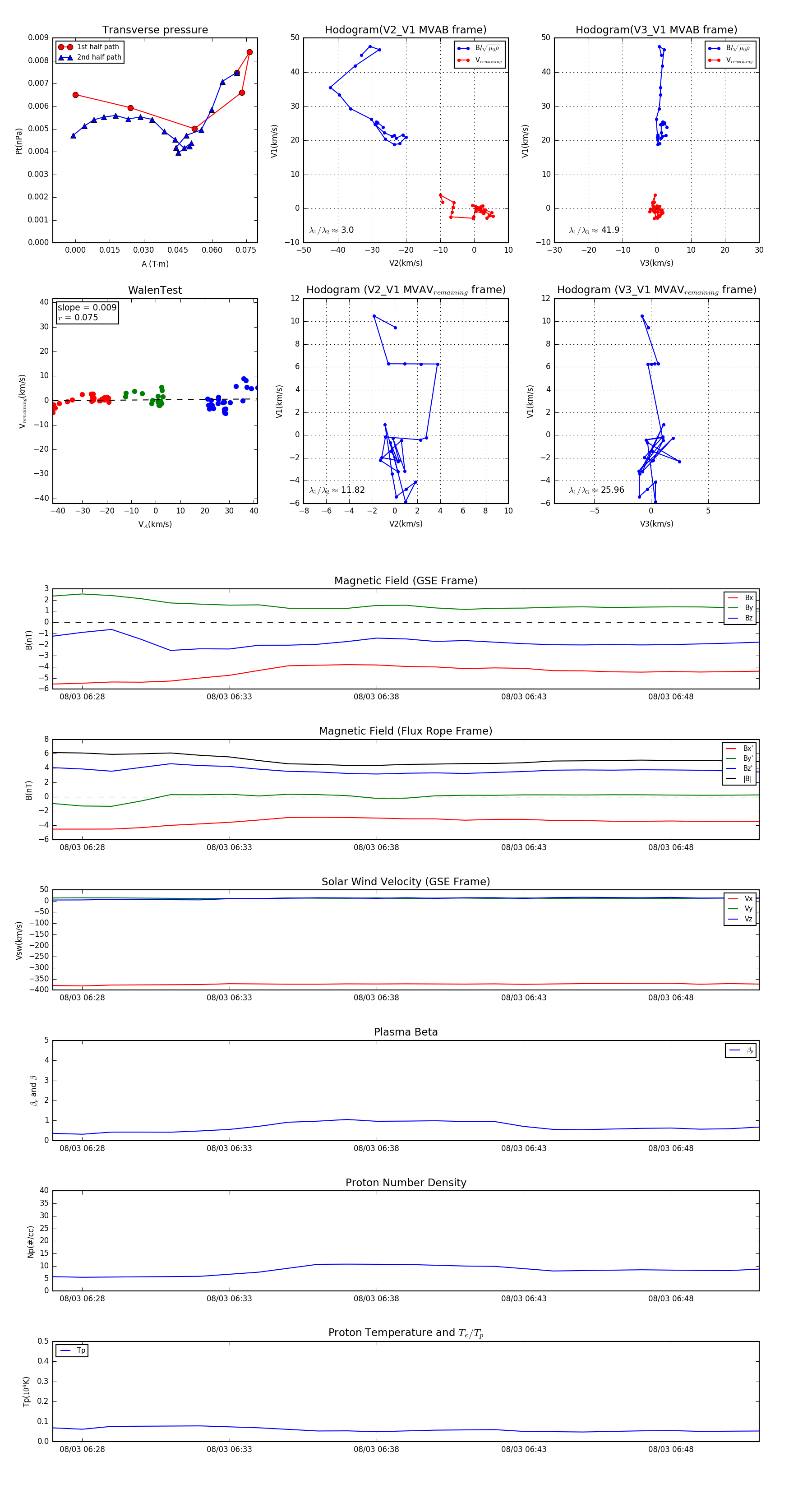The height and width of the screenshot is (1489, 812).
Task: Select the βp legend entry in Plasma Beta
Action: (x=741, y=1050)
